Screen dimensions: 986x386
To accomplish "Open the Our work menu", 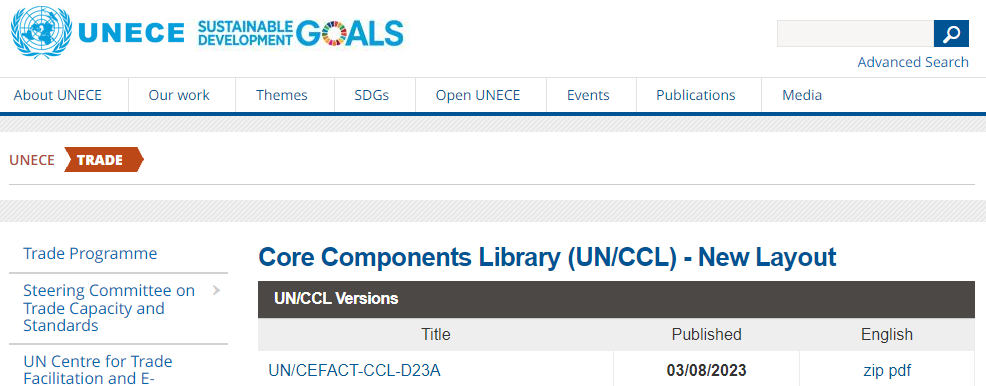I will tap(179, 95).
